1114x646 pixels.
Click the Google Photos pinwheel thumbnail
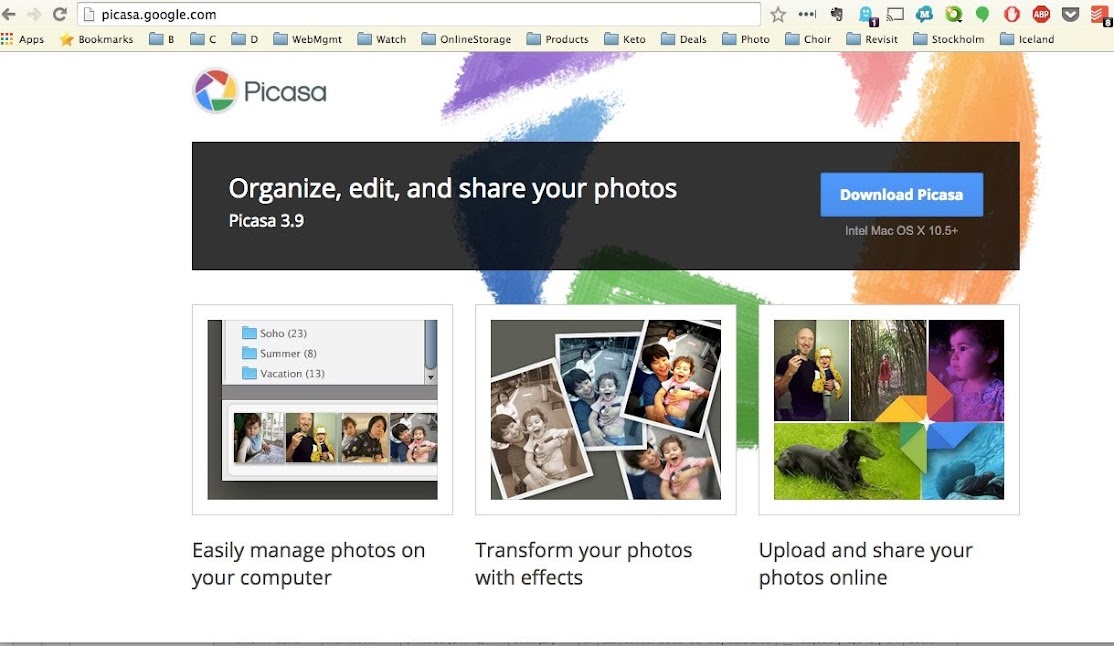[x=889, y=409]
